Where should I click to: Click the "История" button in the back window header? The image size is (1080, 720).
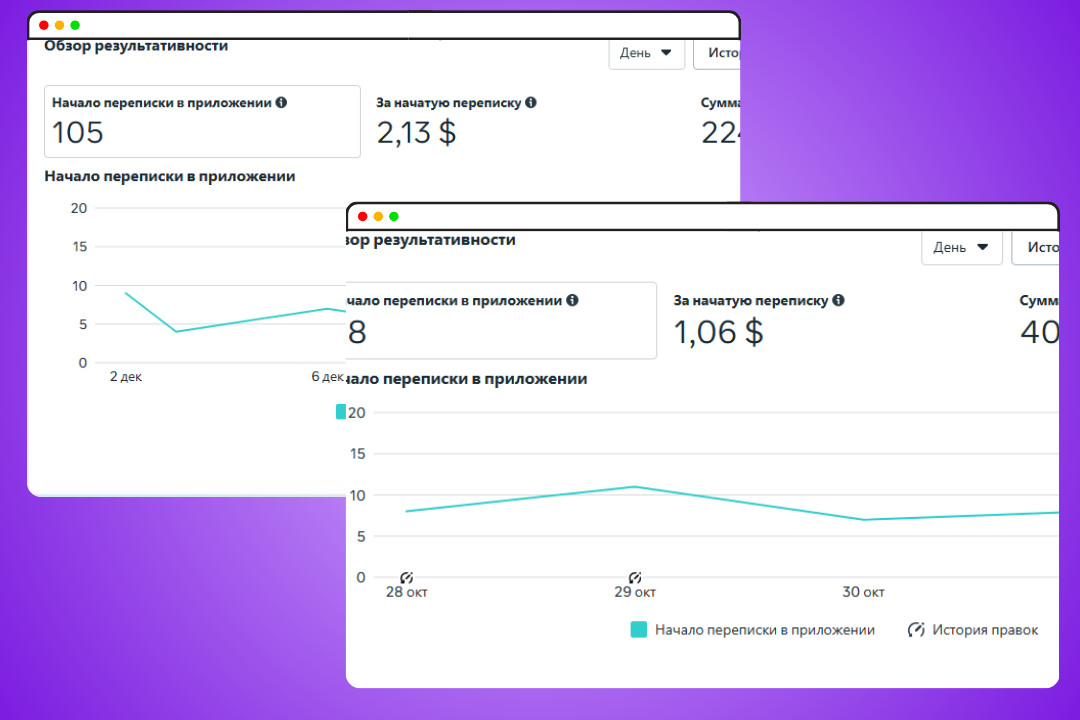click(x=724, y=52)
